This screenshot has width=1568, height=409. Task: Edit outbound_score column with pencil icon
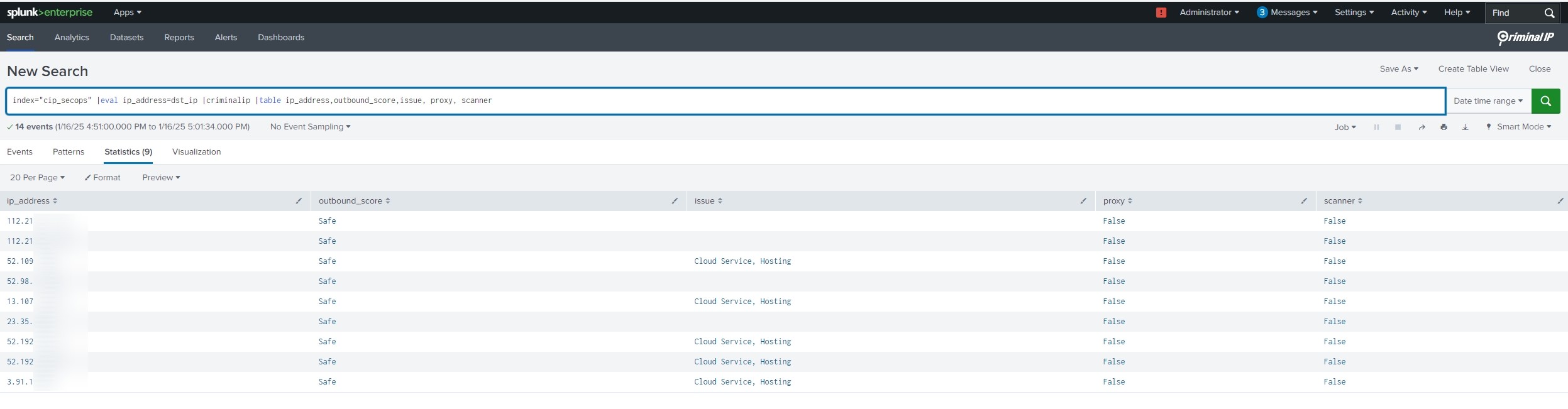tap(675, 201)
